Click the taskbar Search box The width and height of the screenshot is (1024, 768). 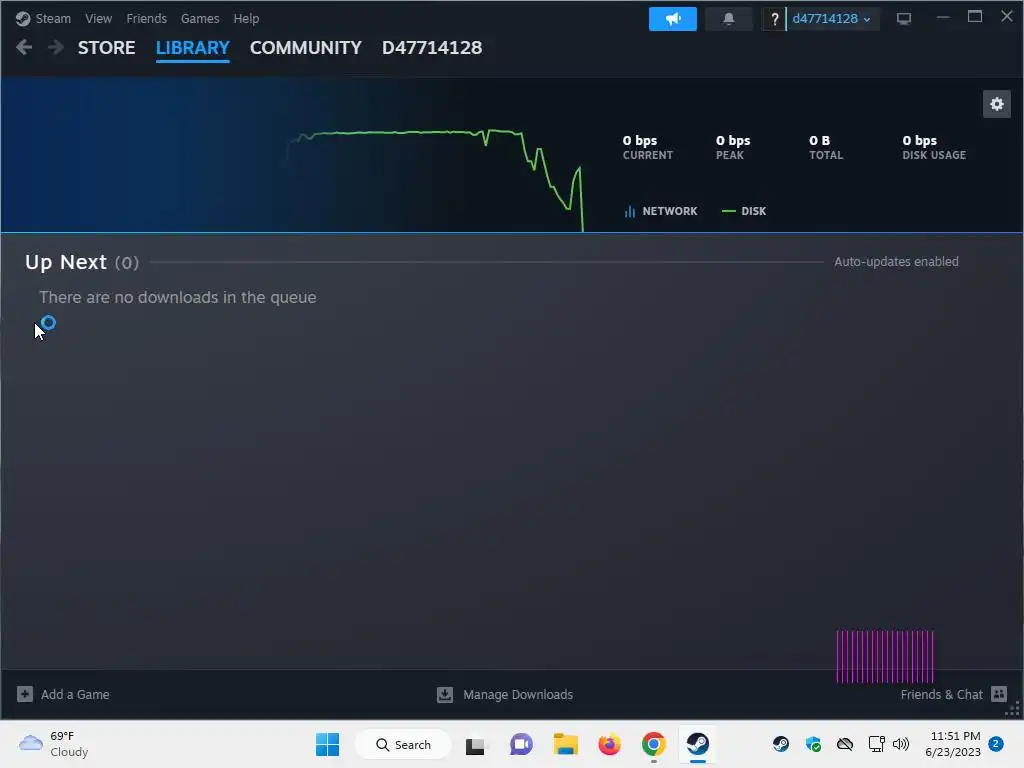403,744
